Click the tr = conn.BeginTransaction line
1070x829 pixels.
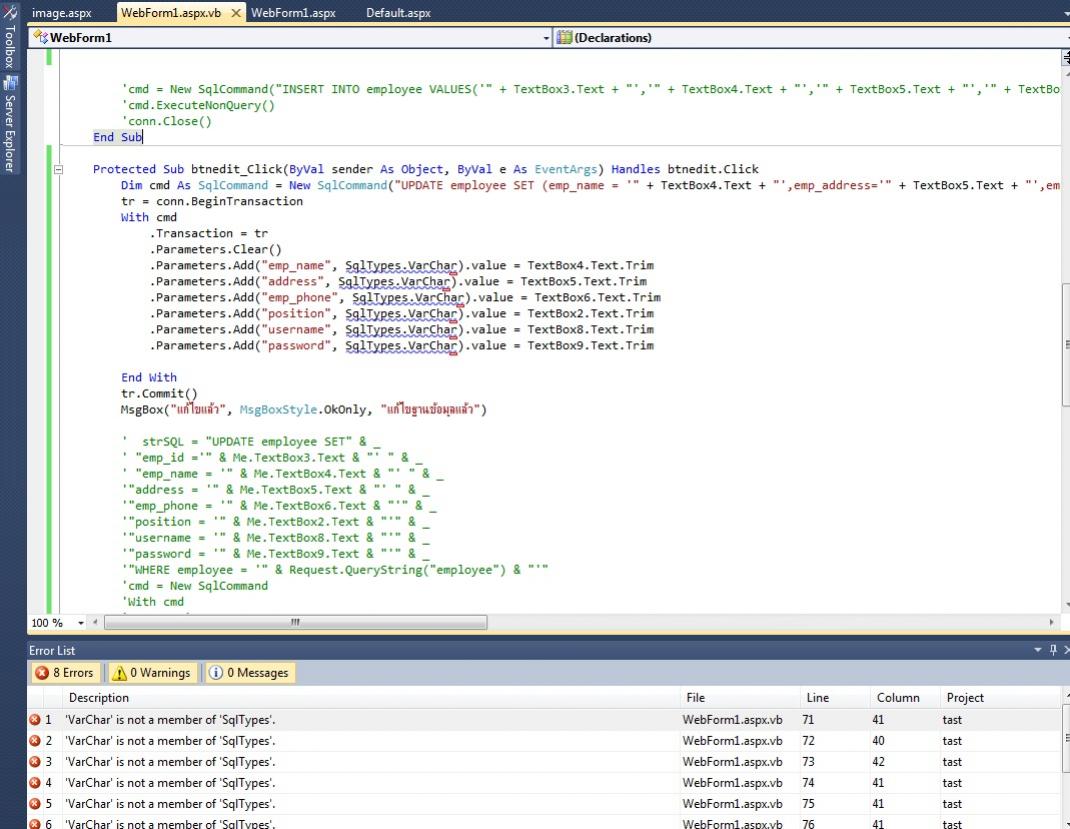(x=212, y=201)
